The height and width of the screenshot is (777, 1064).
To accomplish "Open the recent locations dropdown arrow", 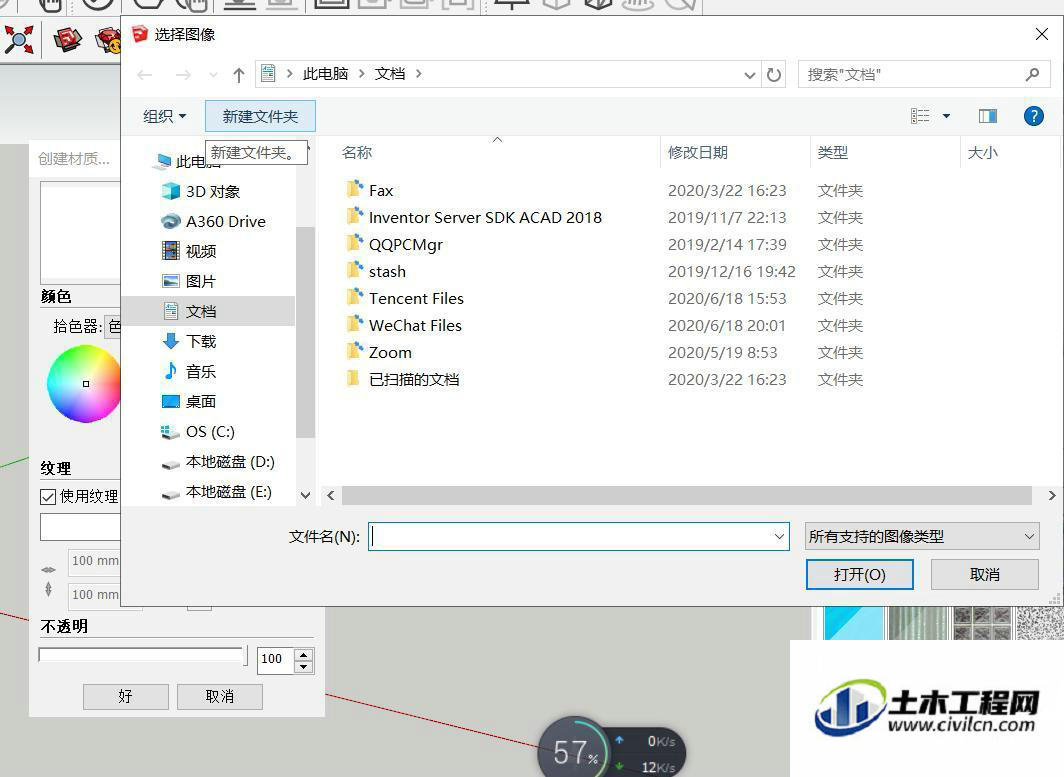I will click(x=214, y=75).
